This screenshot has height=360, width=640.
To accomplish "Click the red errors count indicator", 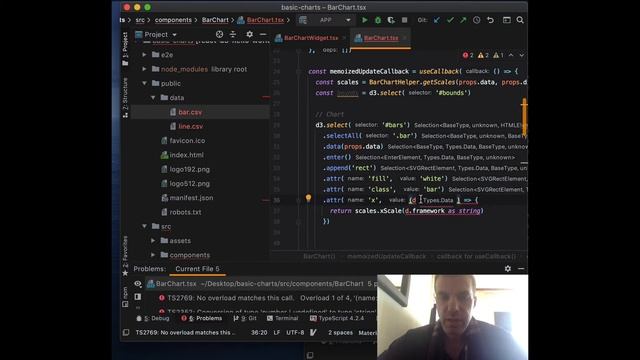I will (x=468, y=55).
